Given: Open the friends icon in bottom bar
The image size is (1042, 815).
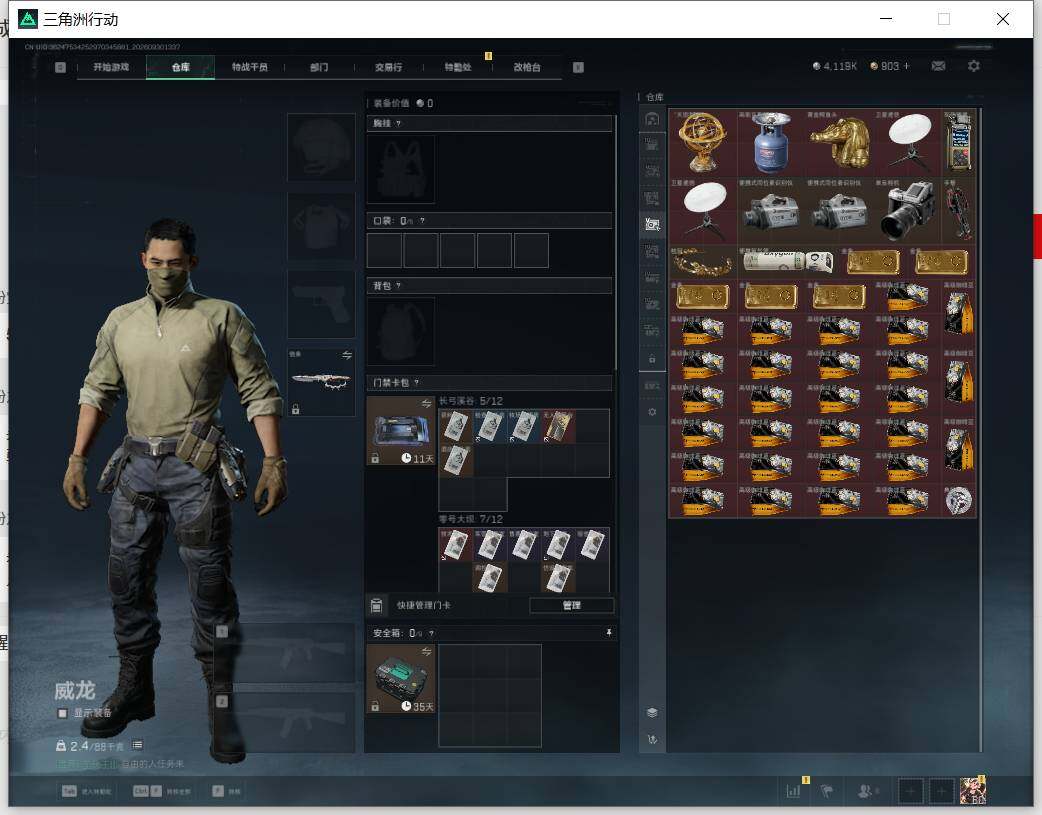Looking at the screenshot, I should click(x=866, y=791).
